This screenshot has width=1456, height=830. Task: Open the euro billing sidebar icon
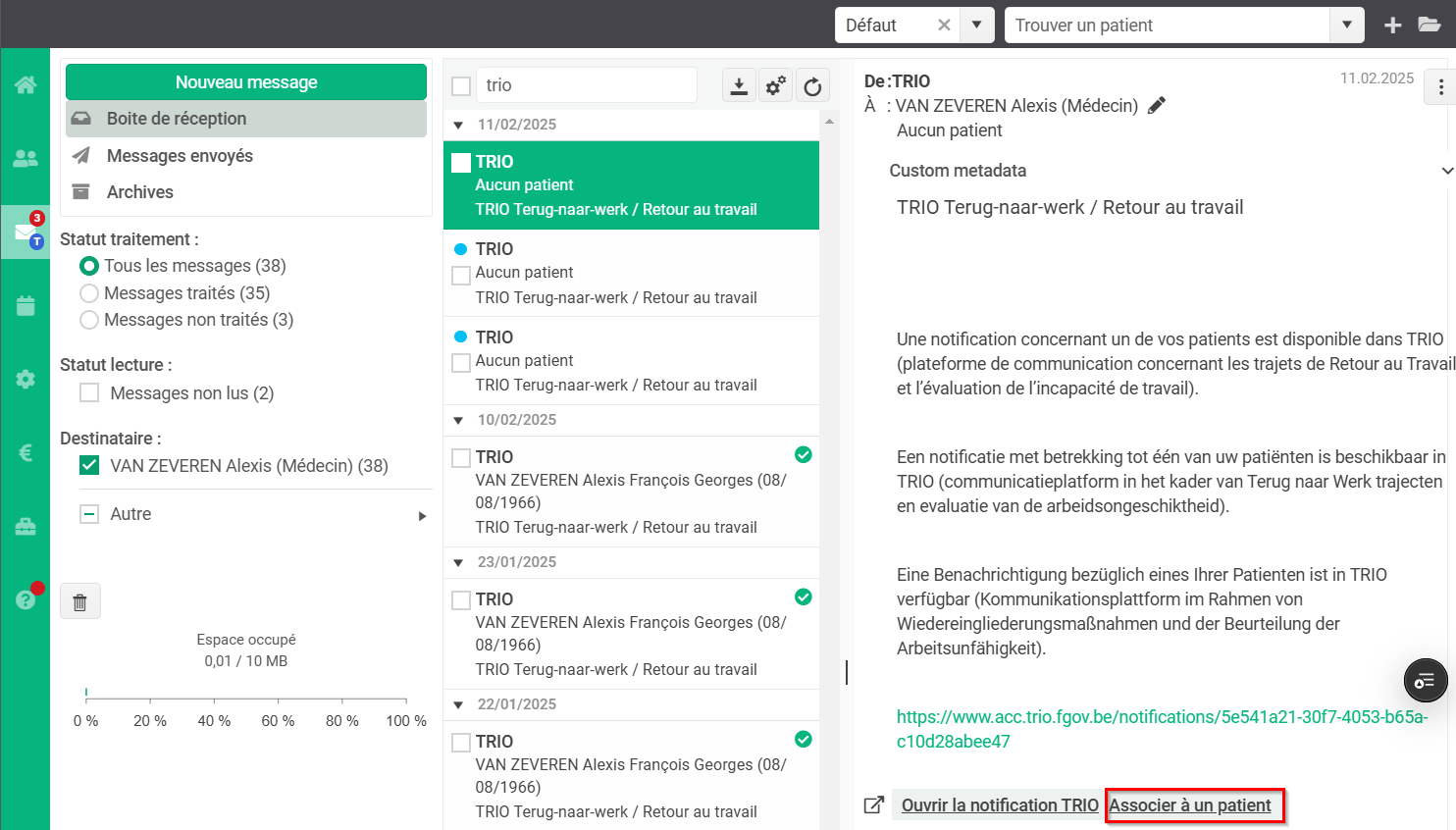pos(26,452)
